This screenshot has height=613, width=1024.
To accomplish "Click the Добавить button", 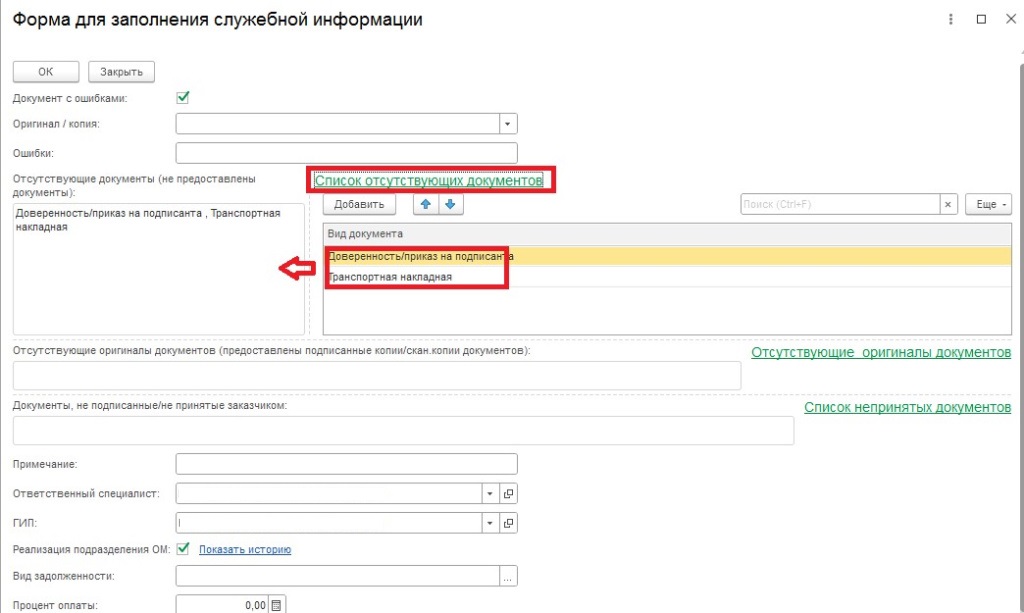I will (359, 204).
